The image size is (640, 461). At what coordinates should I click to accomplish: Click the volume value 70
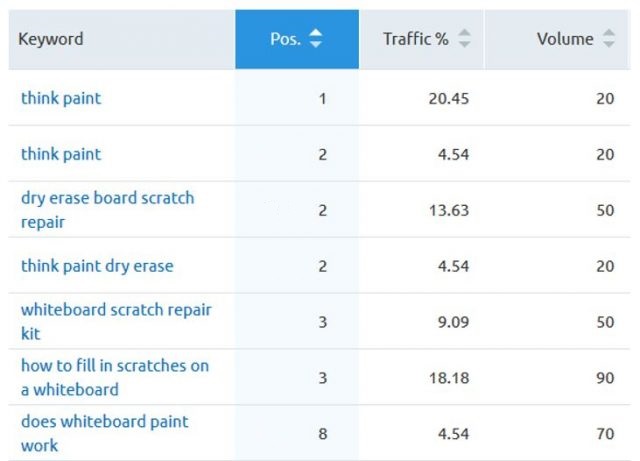point(604,434)
